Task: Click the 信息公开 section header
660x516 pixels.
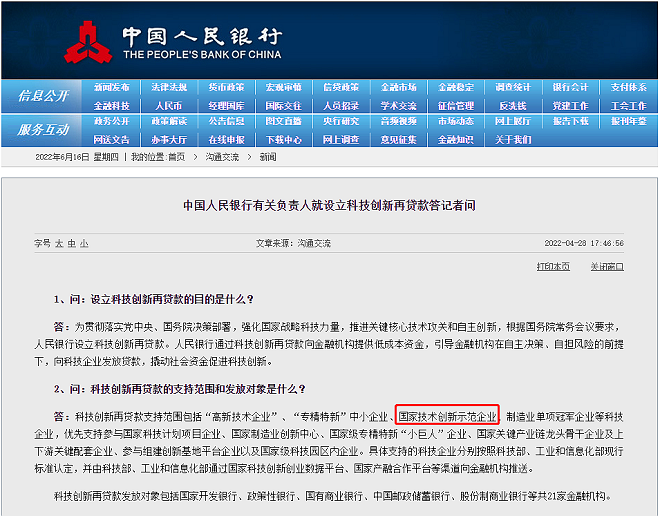Action: (44, 96)
